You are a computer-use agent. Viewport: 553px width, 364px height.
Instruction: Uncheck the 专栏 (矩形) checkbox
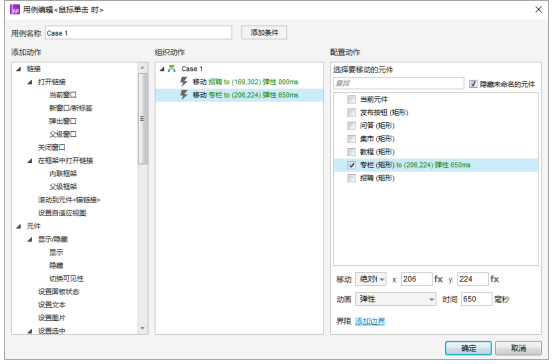(x=351, y=165)
